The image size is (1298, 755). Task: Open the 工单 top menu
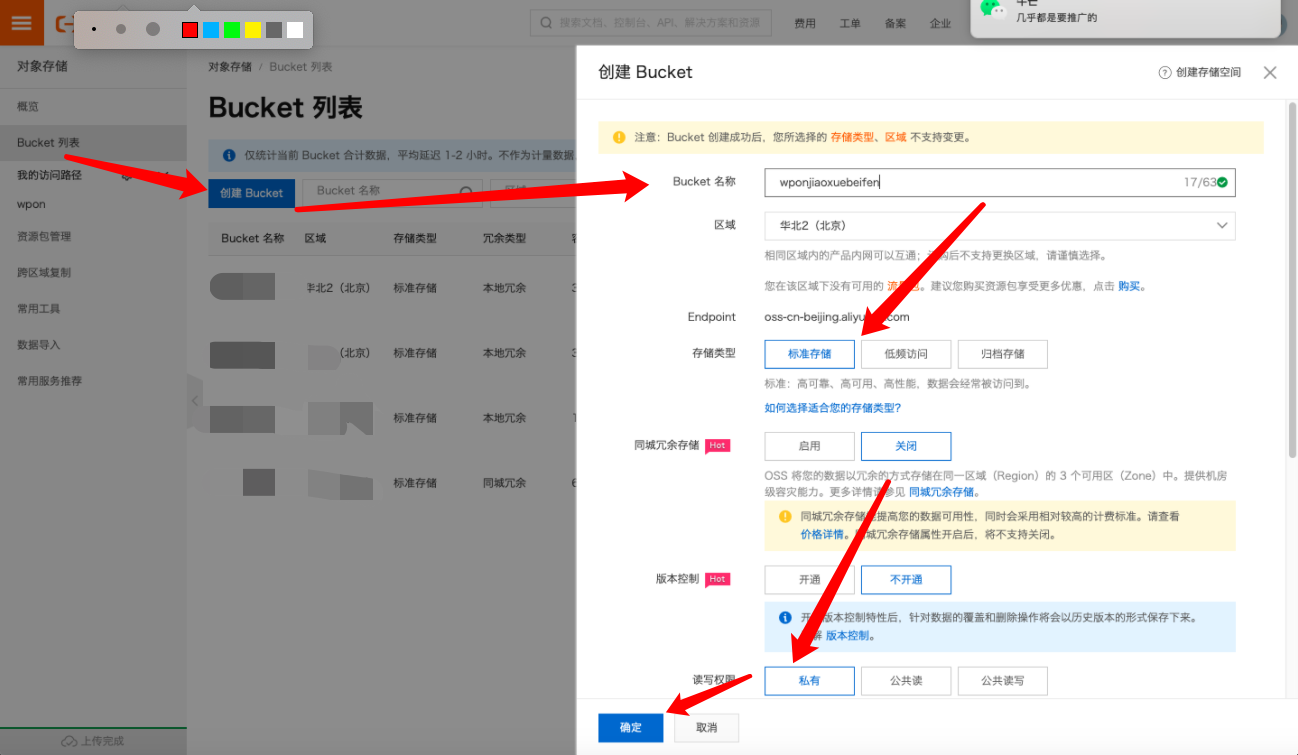850,23
